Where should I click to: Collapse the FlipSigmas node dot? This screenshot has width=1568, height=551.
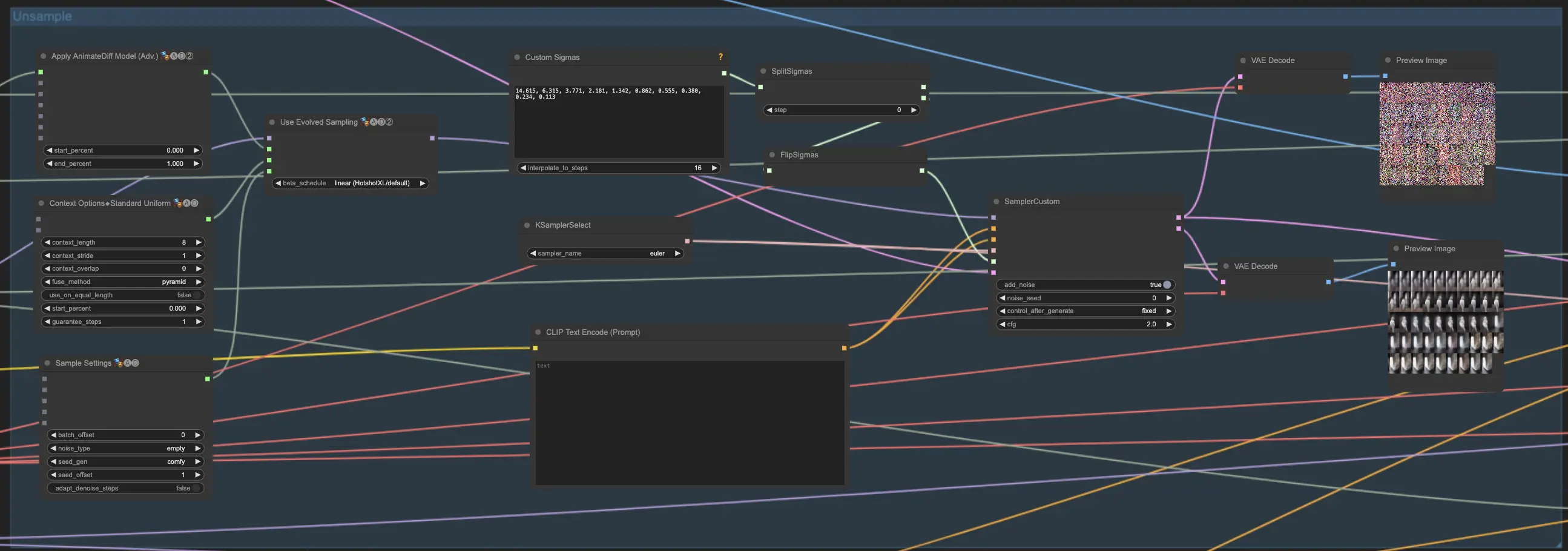click(x=772, y=155)
